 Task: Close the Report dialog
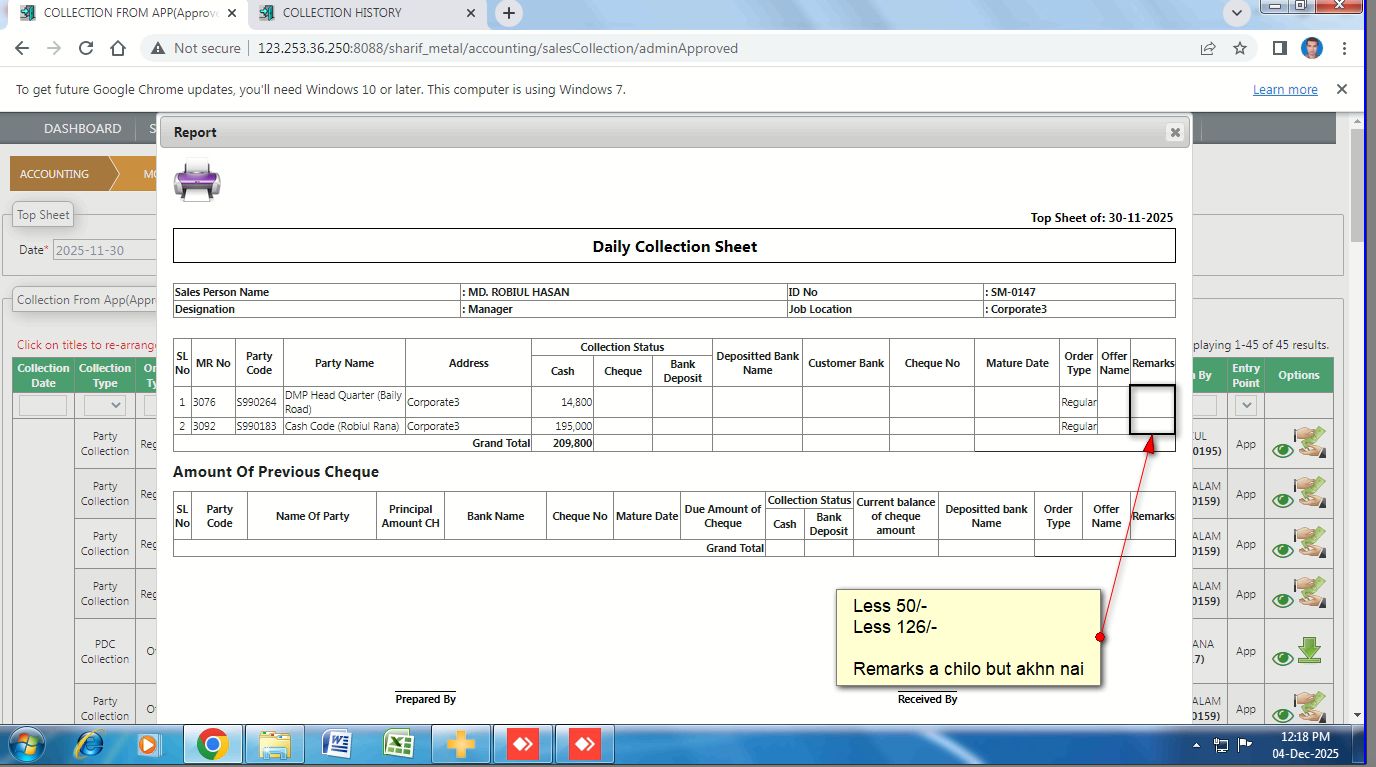click(x=1175, y=132)
